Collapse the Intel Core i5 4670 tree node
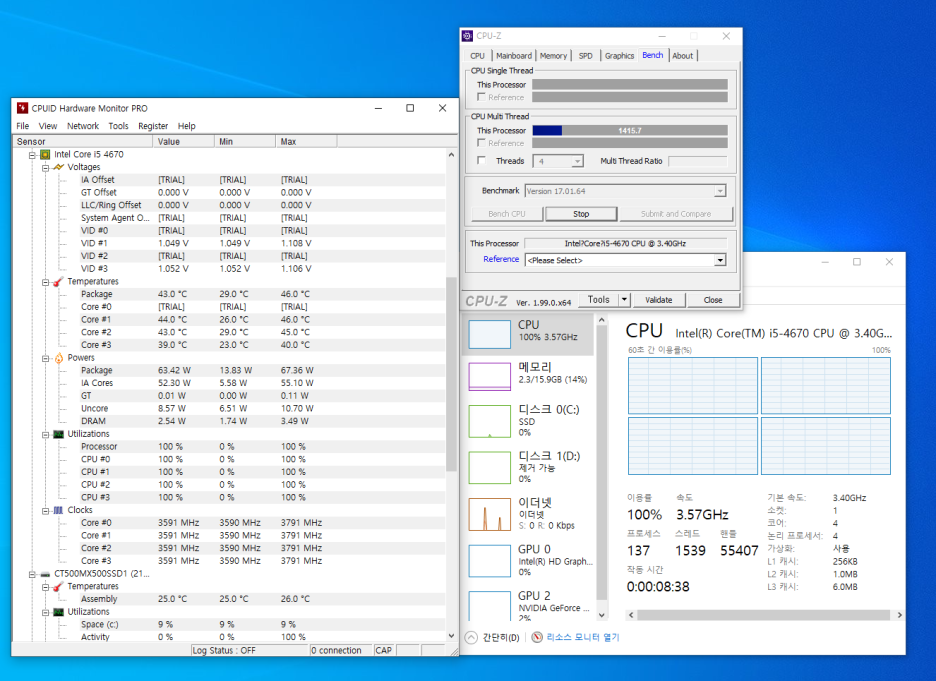Viewport: 936px width, 681px height. click(x=32, y=155)
